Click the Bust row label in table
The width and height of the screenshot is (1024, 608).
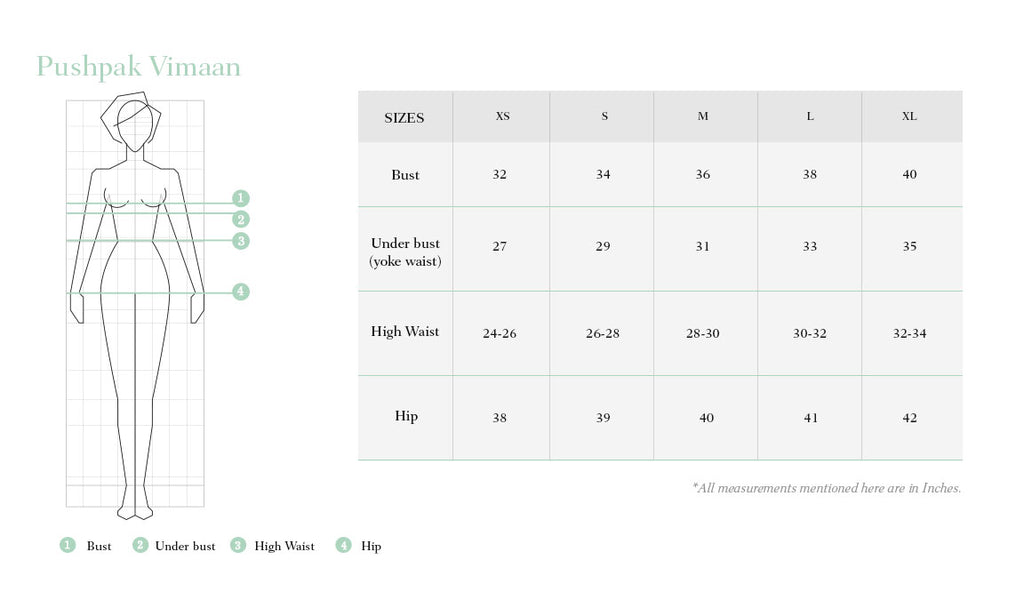point(405,175)
